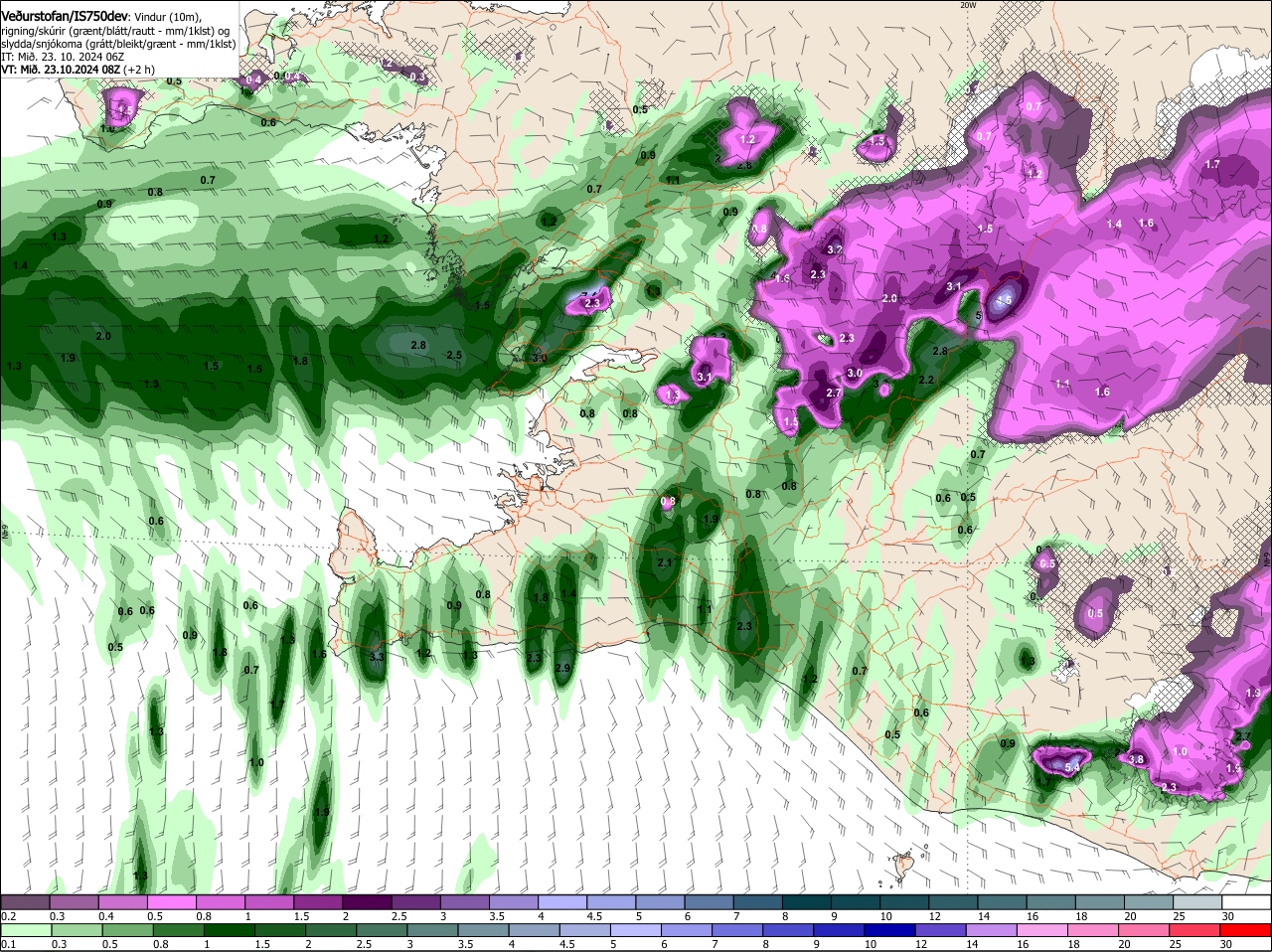Image resolution: width=1272 pixels, height=952 pixels.
Task: Select the rain-scale swatch between 20 and 25
Action: (x=1146, y=930)
